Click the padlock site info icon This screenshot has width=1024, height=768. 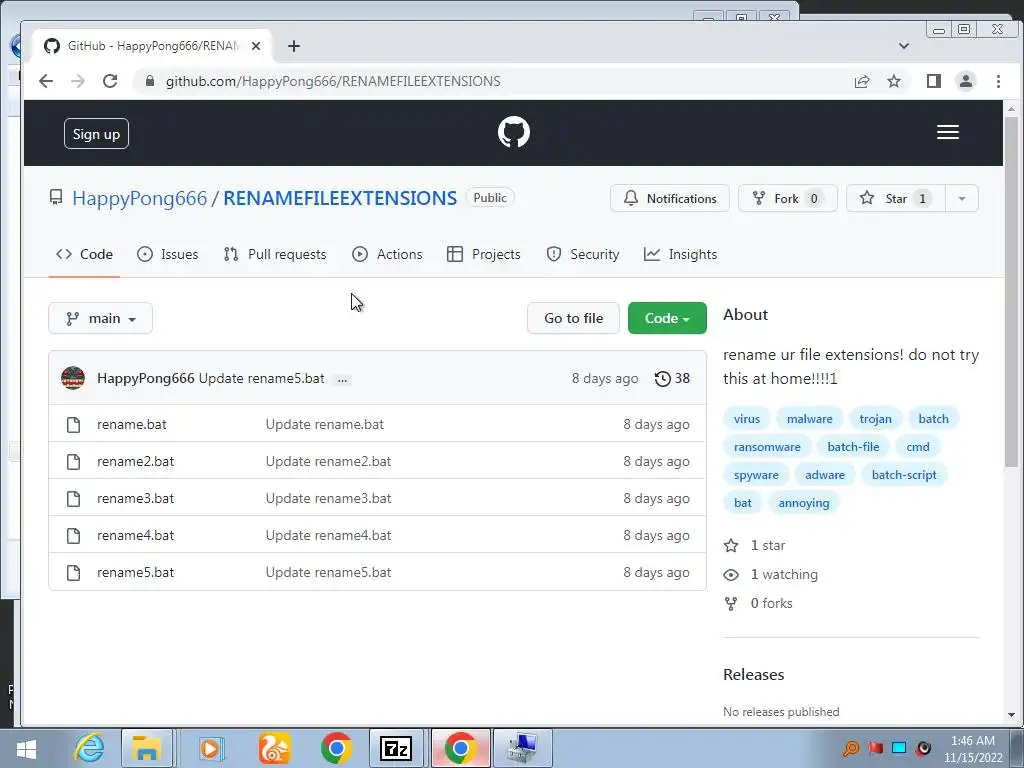tap(150, 81)
